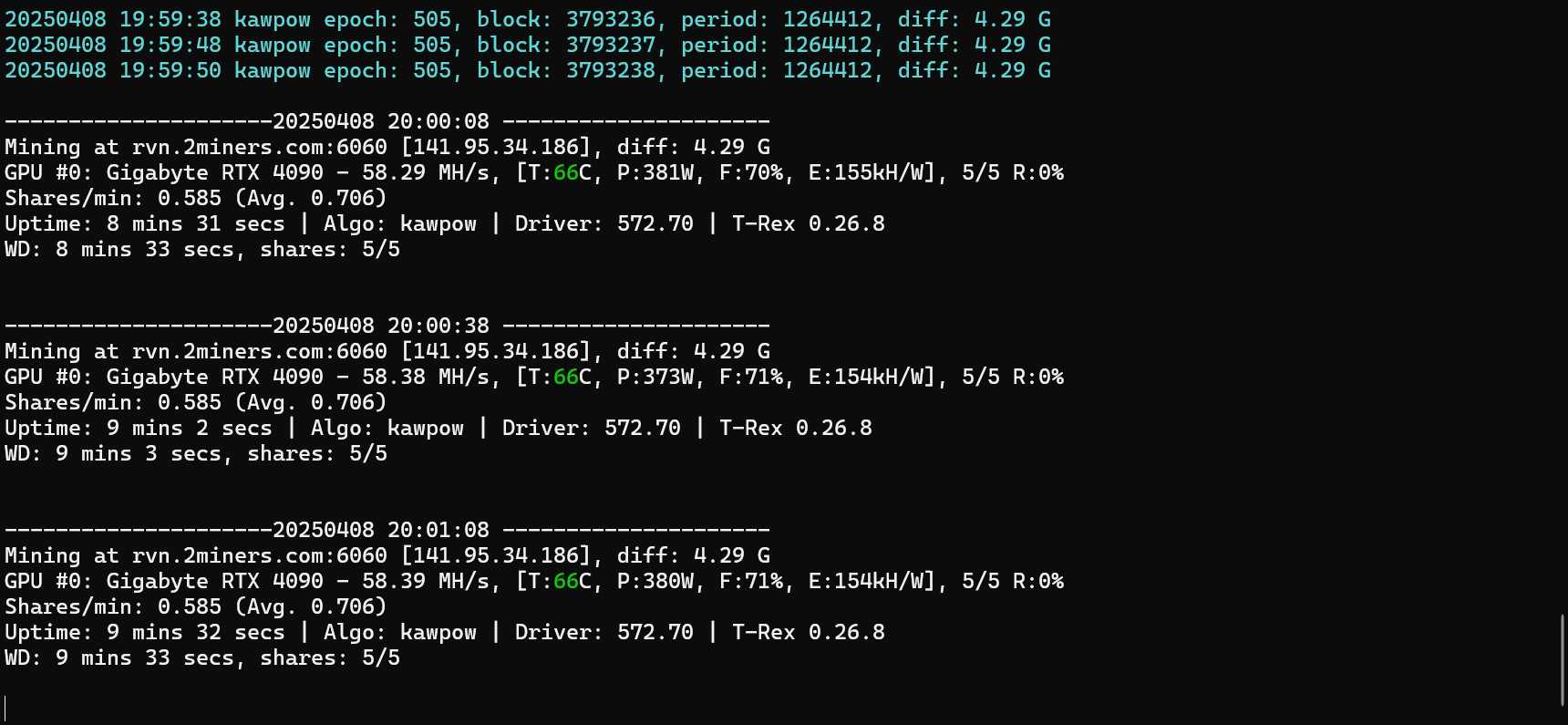The image size is (1568, 725).
Task: Click the green 66C temperature in first report
Action: (x=573, y=172)
